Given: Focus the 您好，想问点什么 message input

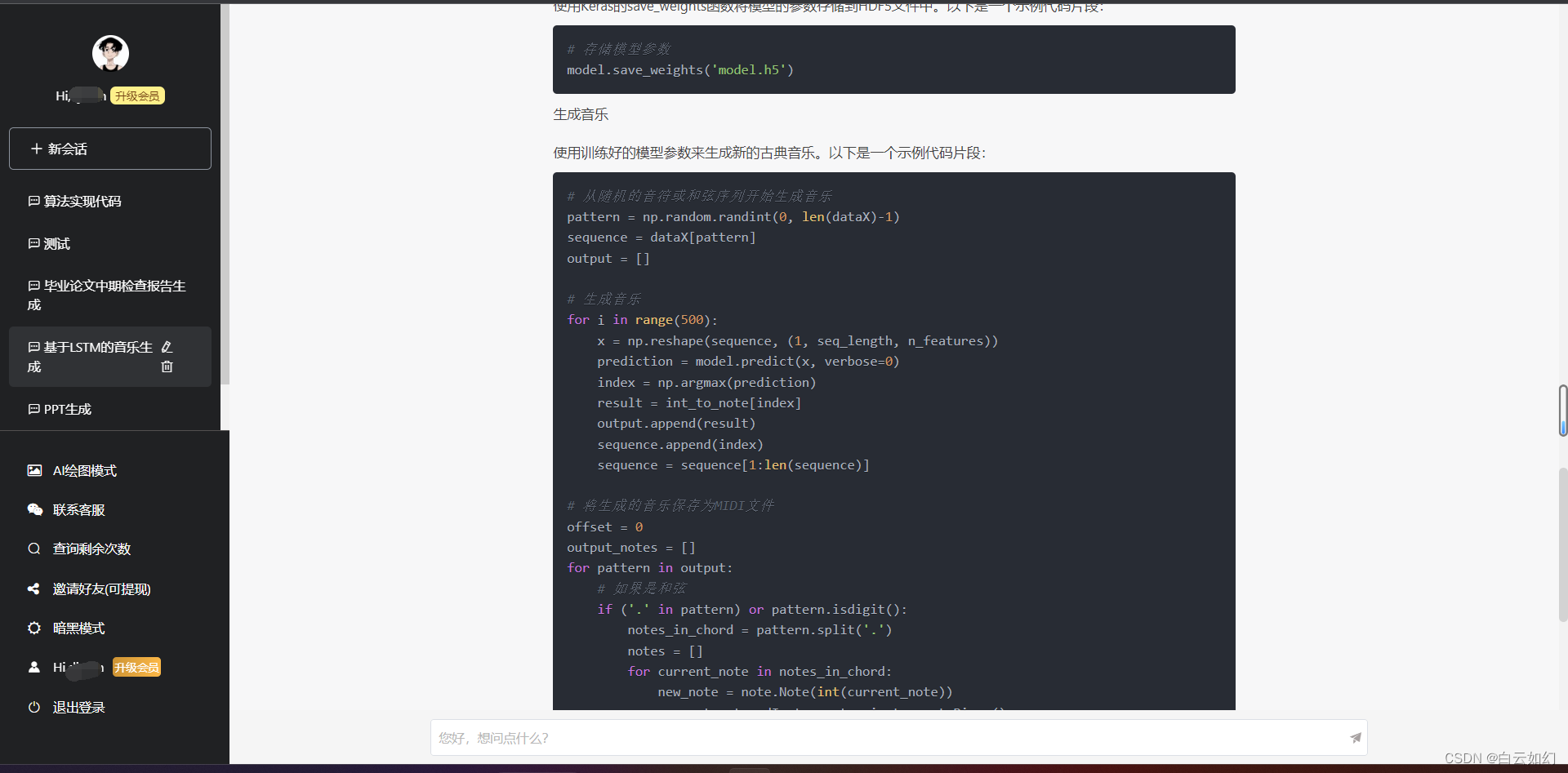Looking at the screenshot, I should [898, 738].
